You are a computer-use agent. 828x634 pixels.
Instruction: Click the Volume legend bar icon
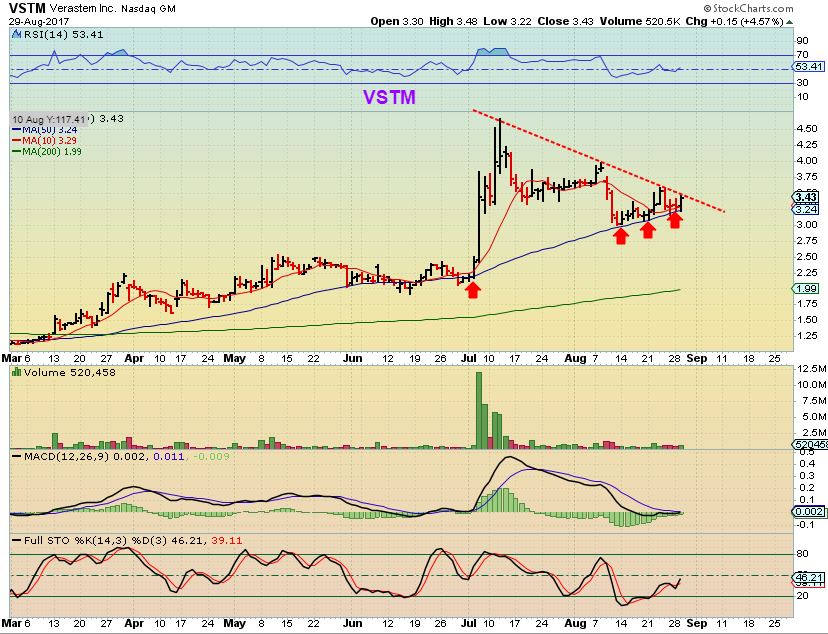(16, 373)
